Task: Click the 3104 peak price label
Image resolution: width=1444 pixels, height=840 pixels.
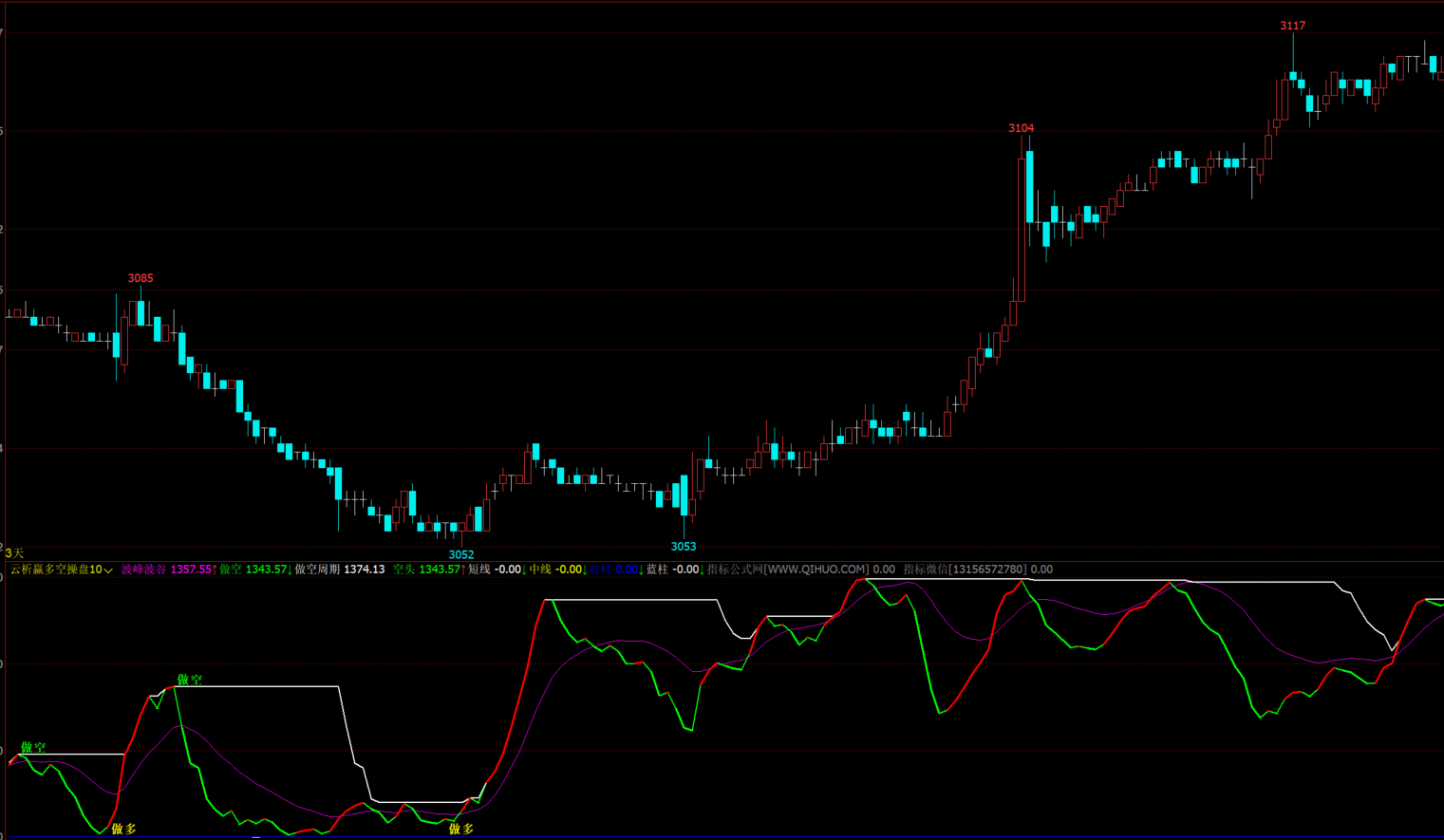Action: 1022,128
